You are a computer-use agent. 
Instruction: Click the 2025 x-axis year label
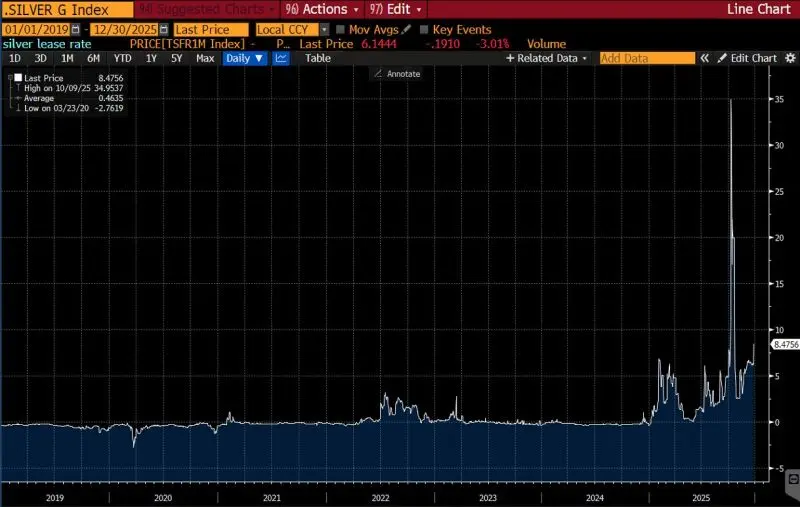pos(701,498)
